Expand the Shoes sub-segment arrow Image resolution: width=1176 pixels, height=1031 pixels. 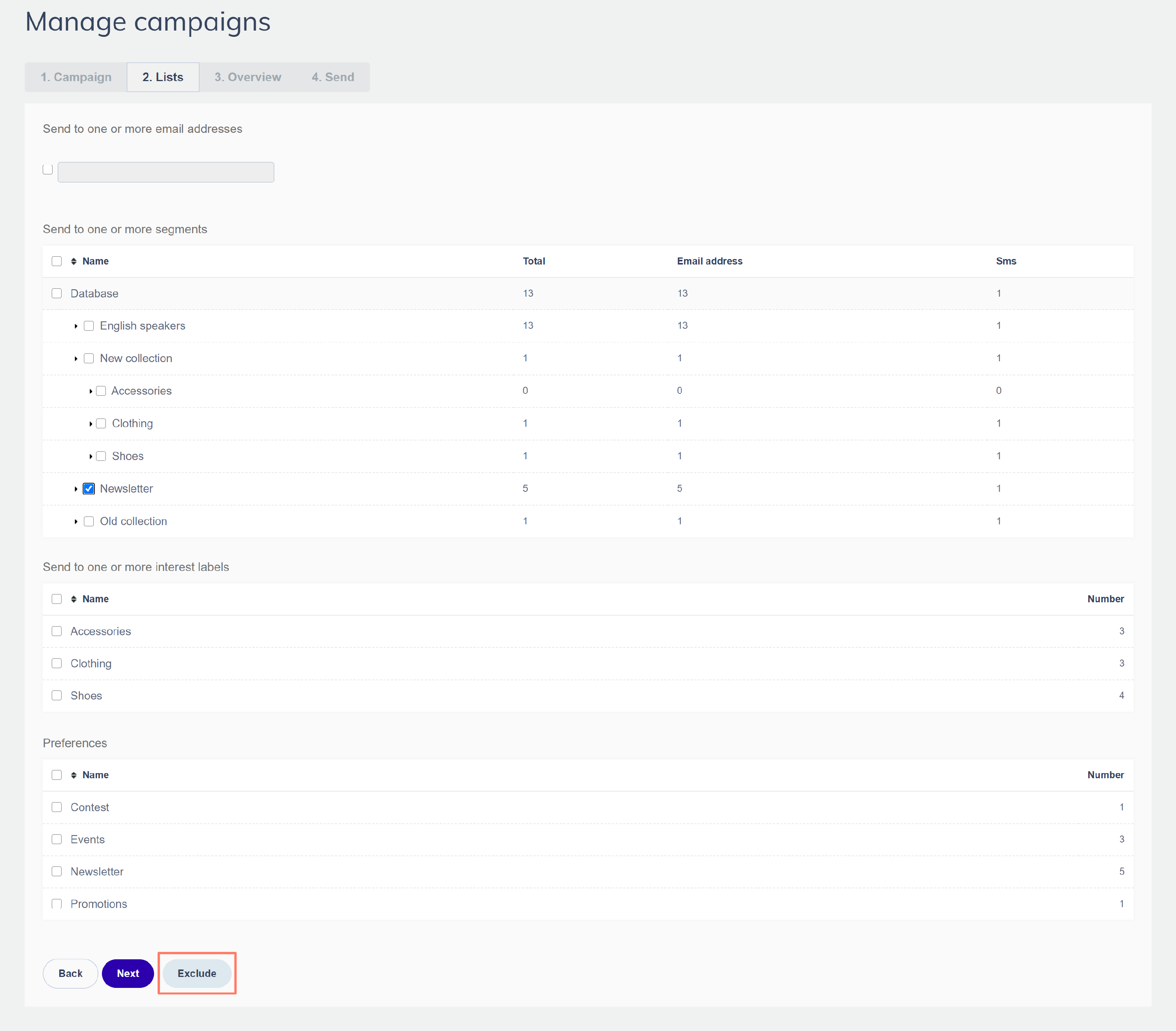click(90, 456)
